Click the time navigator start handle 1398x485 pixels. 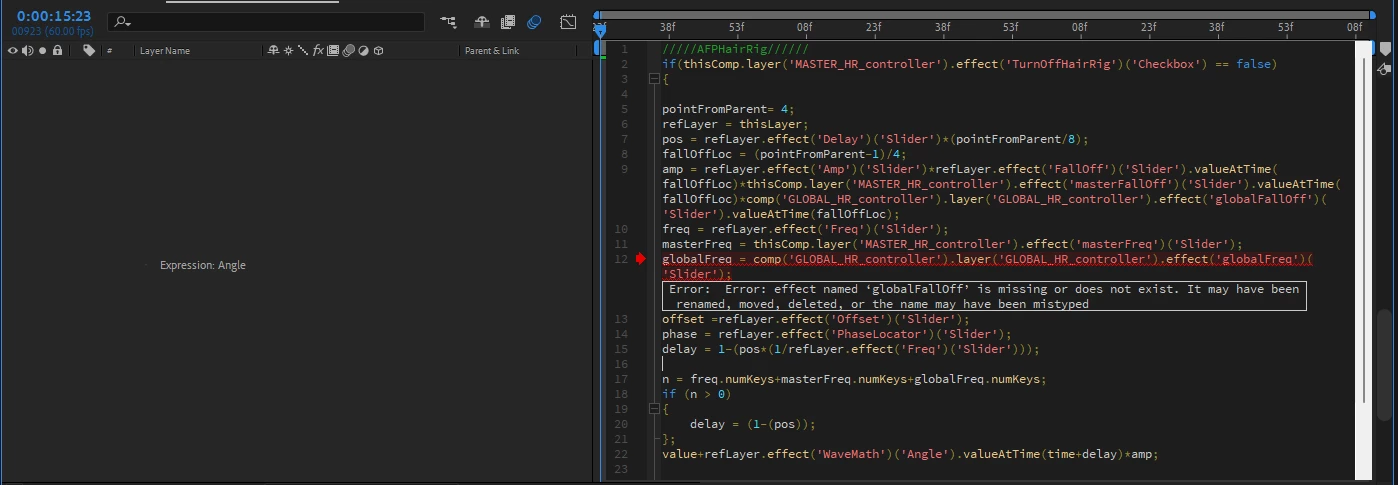tap(597, 15)
